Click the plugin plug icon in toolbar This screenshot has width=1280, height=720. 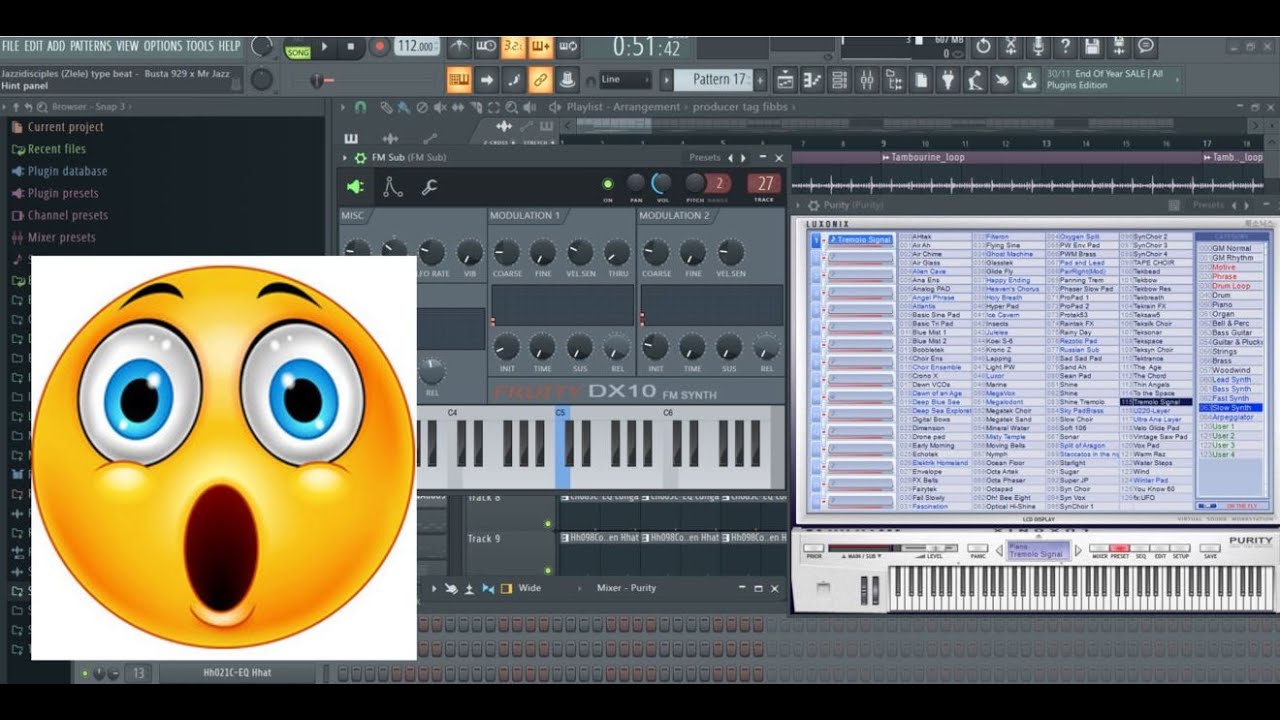pyautogui.click(x=948, y=80)
